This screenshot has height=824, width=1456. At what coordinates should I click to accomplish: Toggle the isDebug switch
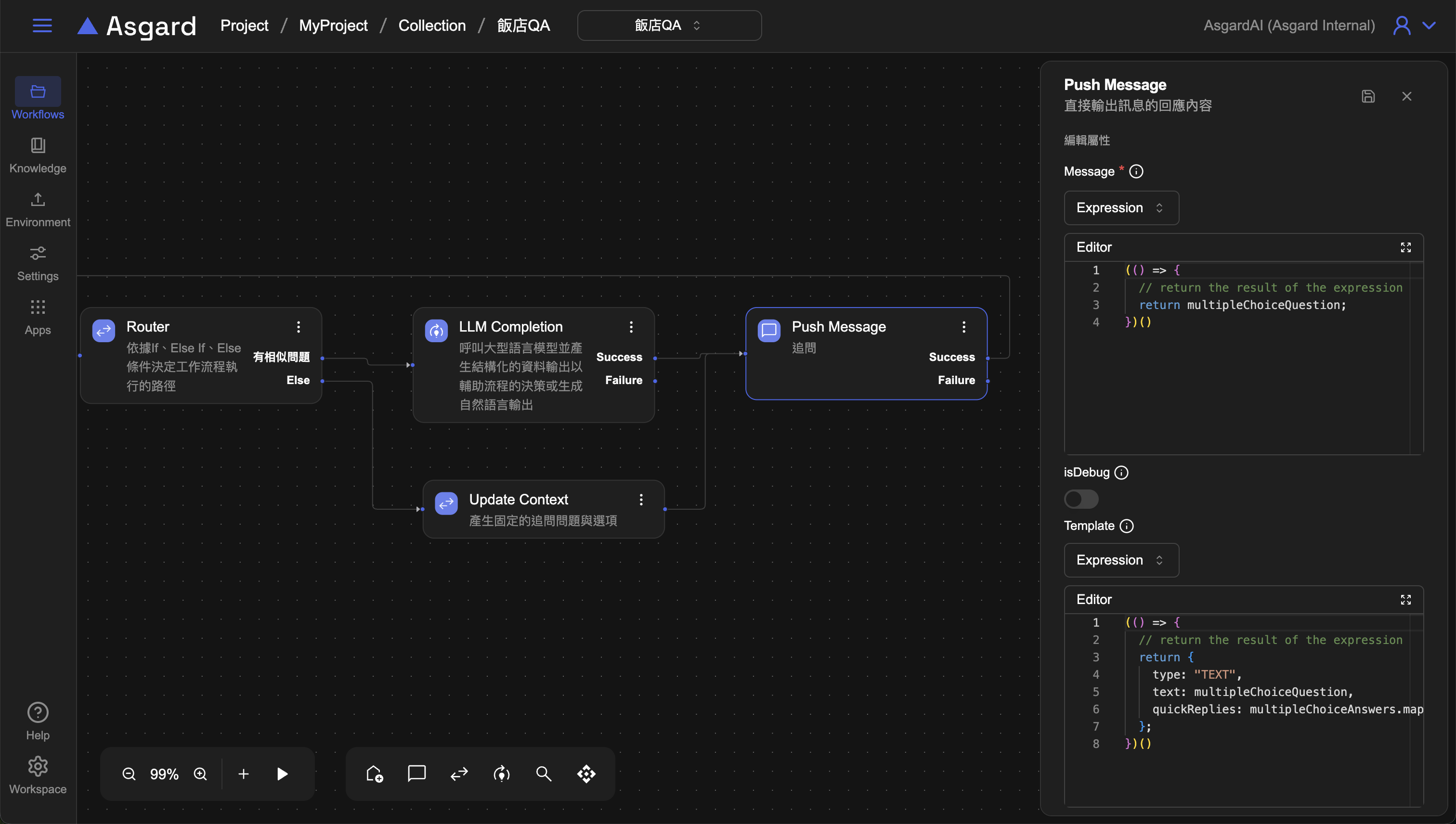click(1080, 499)
